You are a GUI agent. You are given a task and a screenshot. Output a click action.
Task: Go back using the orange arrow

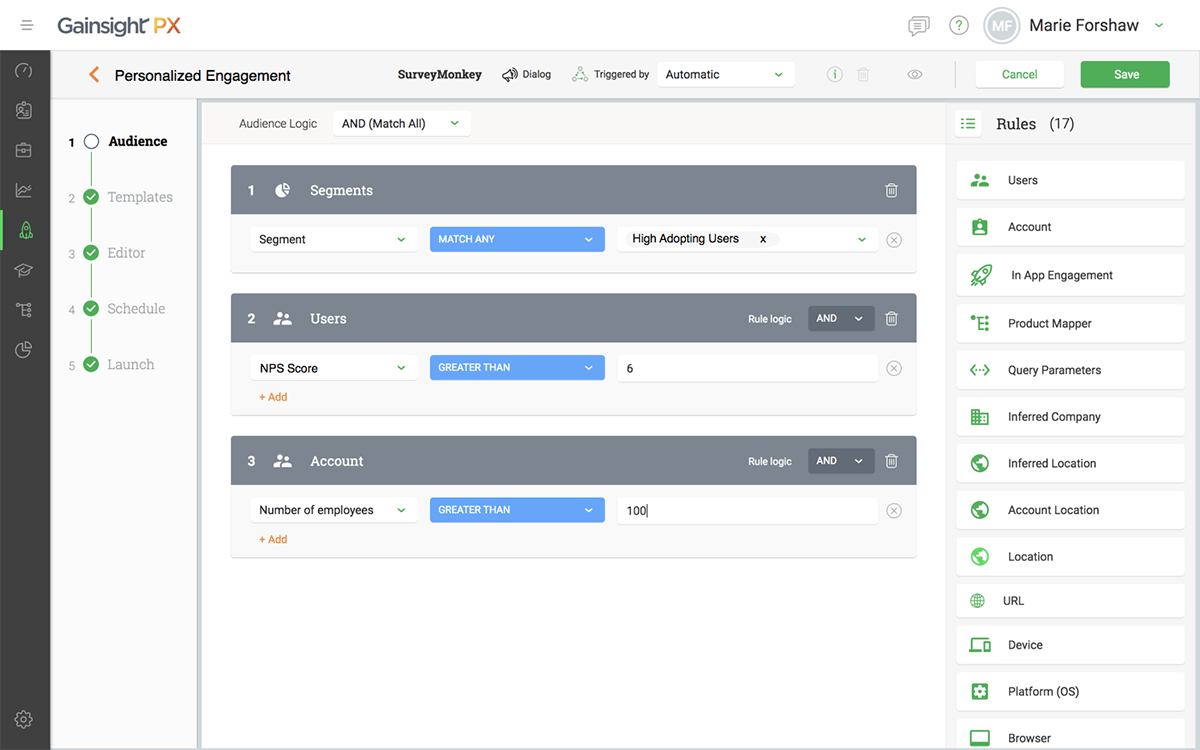(94, 75)
